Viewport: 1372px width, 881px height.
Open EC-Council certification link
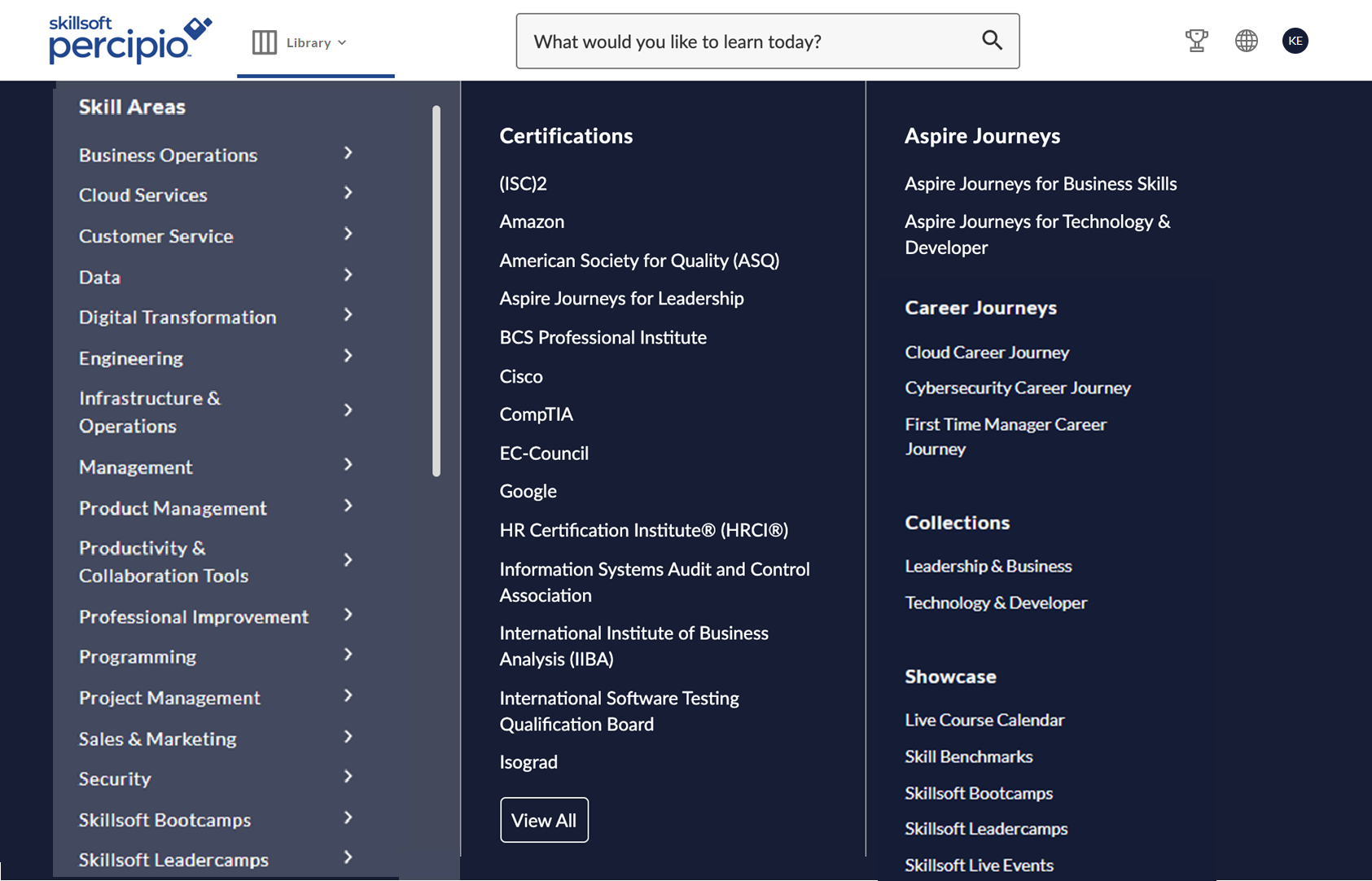coord(544,454)
